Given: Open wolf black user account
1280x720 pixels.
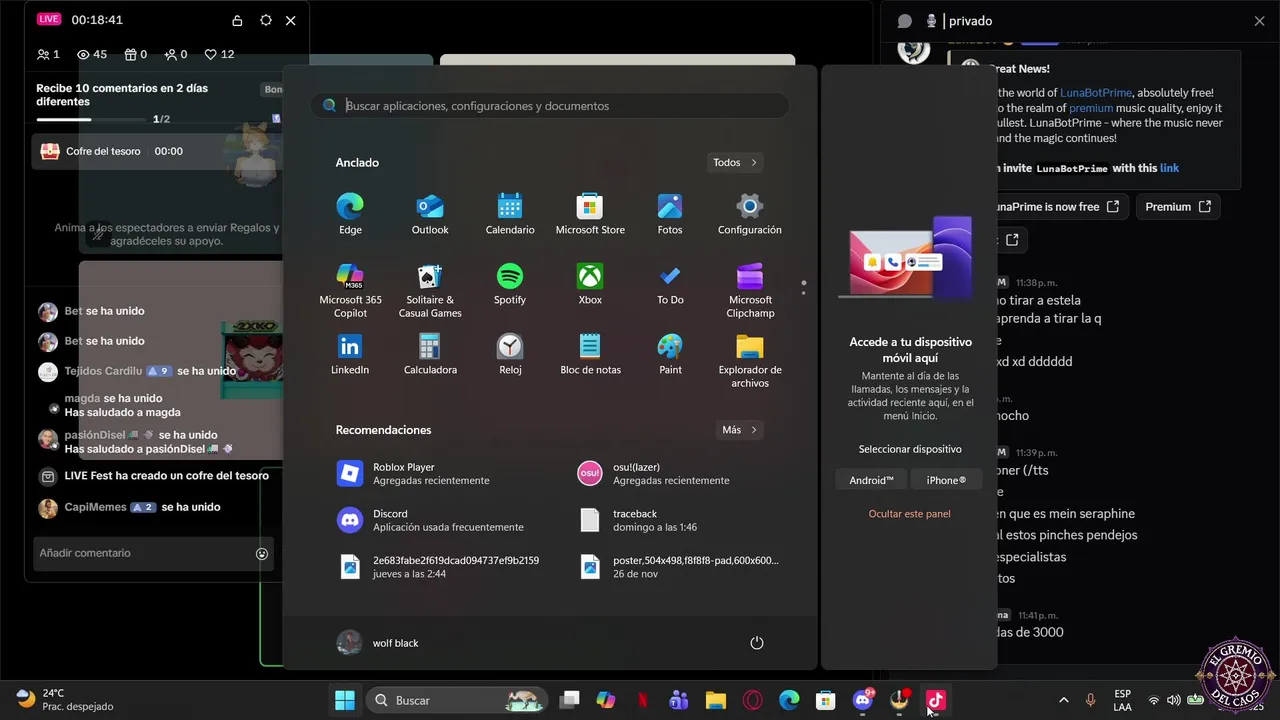Looking at the screenshot, I should click(378, 643).
